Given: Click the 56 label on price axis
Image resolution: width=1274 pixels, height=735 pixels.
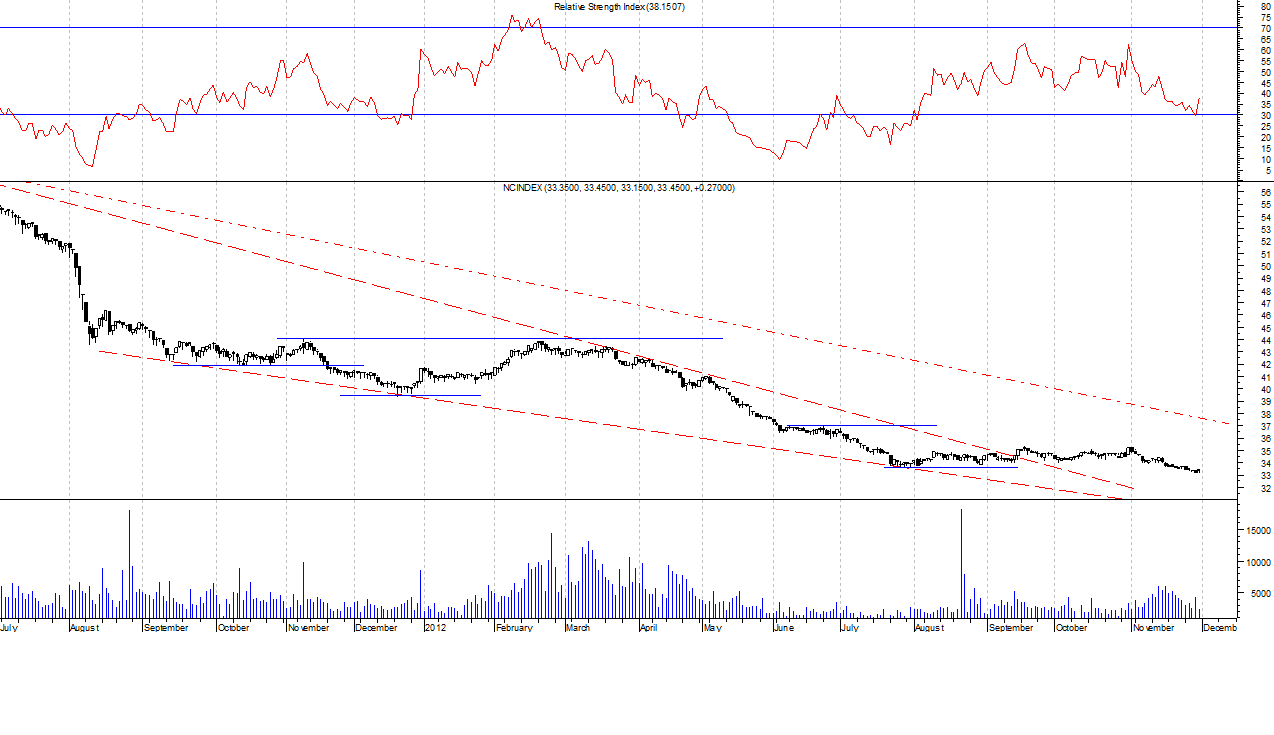Looking at the screenshot, I should 1266,192.
